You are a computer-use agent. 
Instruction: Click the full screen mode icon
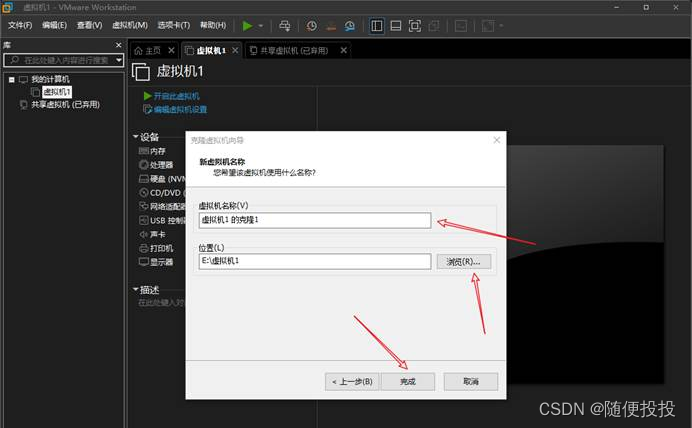[415, 26]
